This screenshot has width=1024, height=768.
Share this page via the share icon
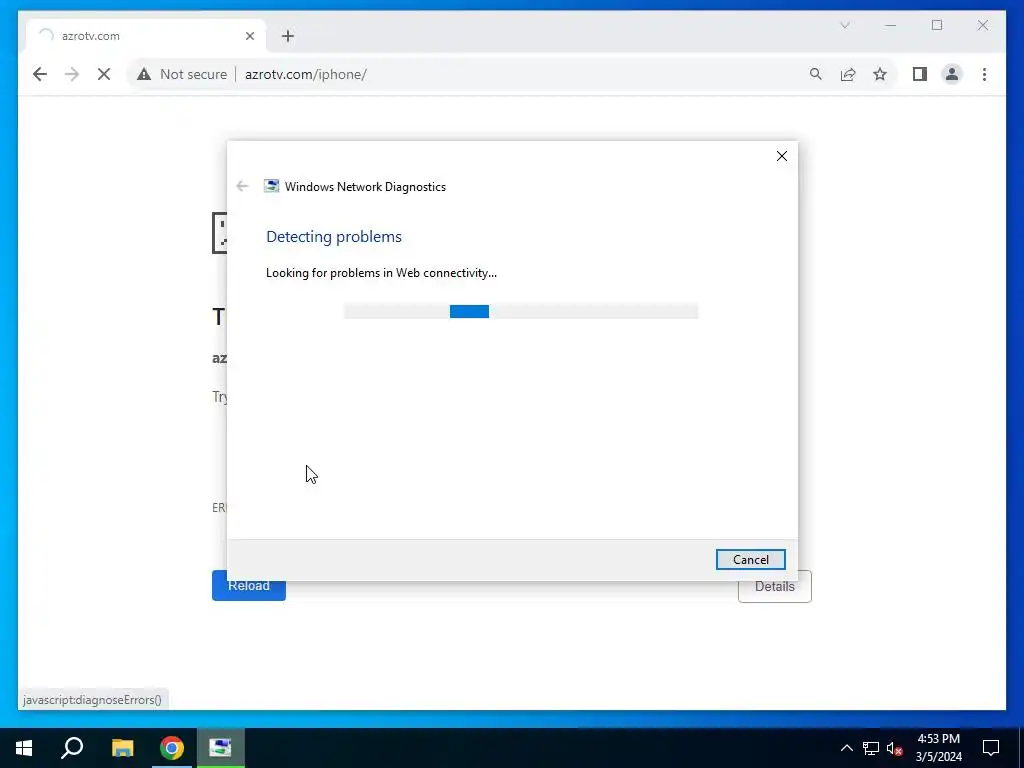[x=848, y=74]
